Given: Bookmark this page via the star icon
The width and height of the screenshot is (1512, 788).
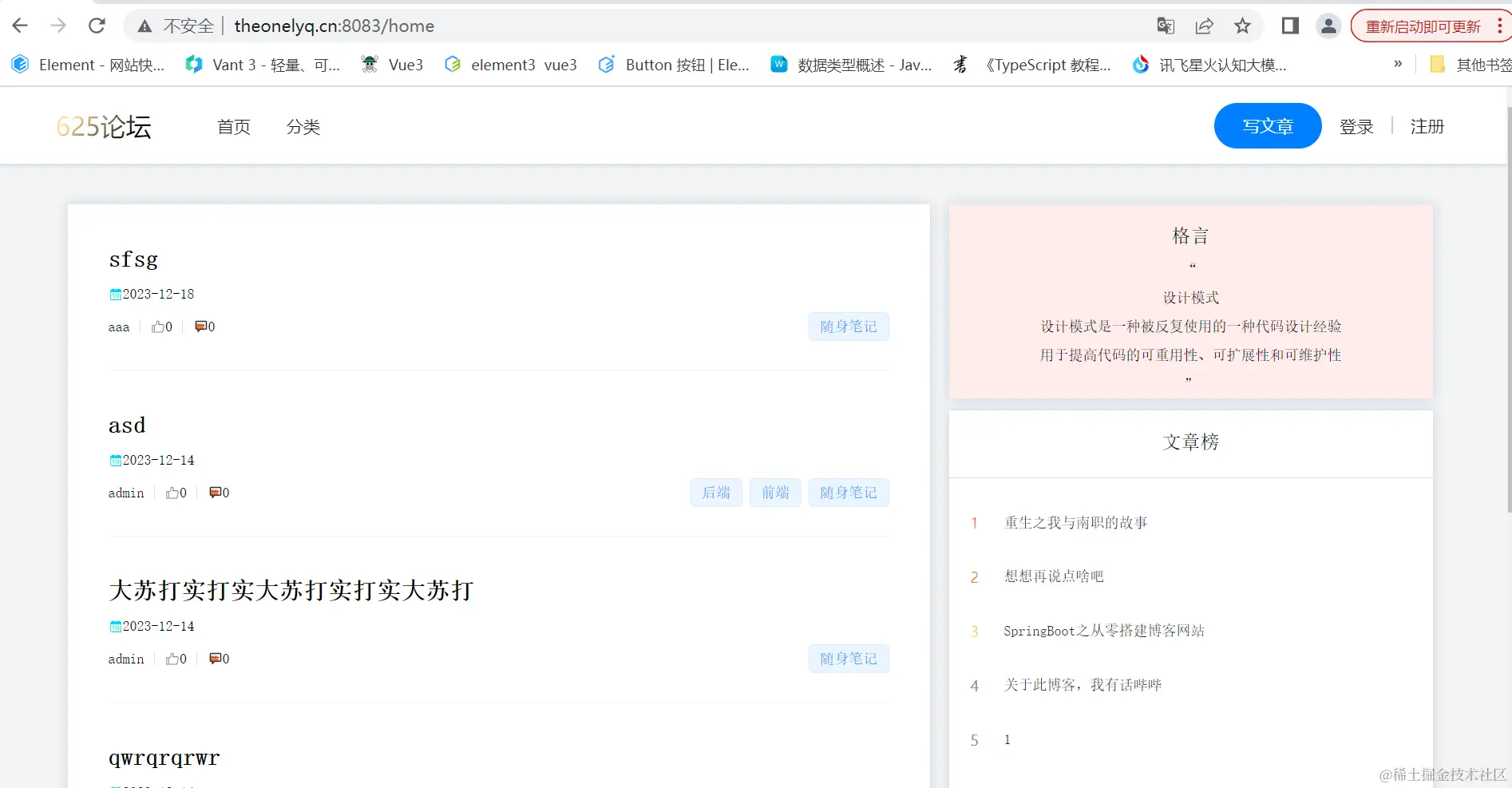Looking at the screenshot, I should [1242, 26].
